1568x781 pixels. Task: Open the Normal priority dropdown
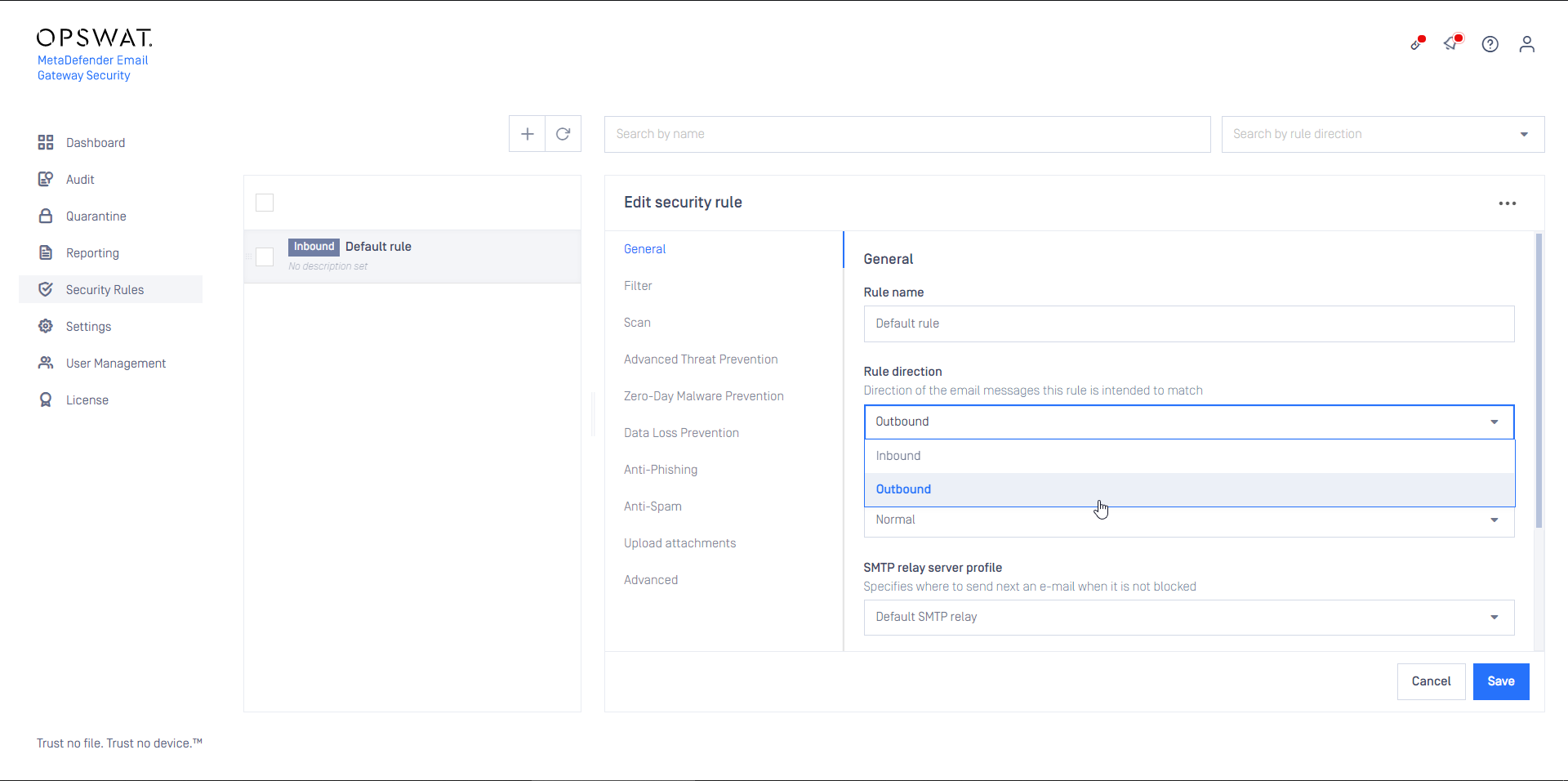point(1188,521)
